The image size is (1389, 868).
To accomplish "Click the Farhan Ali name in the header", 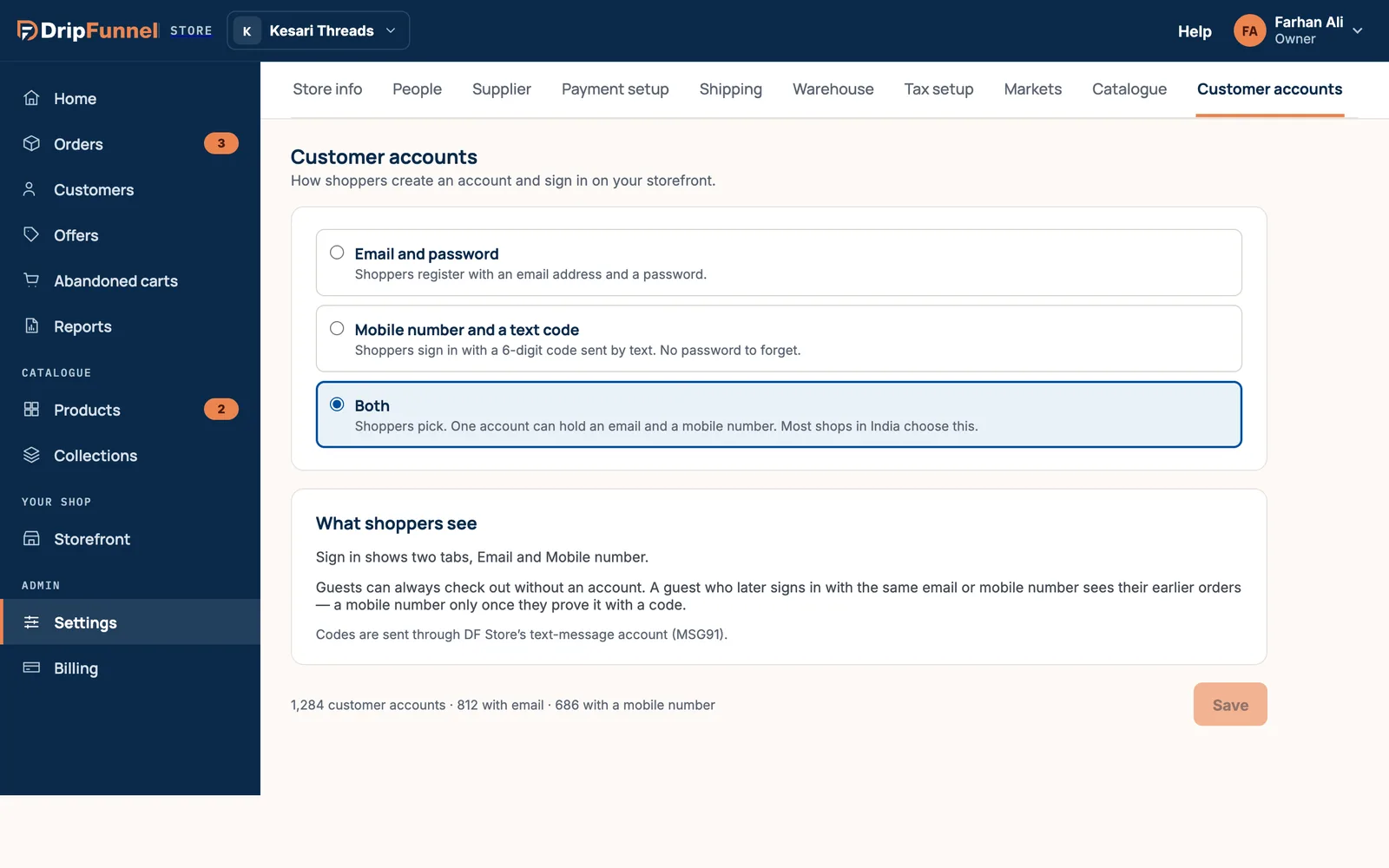I will click(x=1308, y=23).
